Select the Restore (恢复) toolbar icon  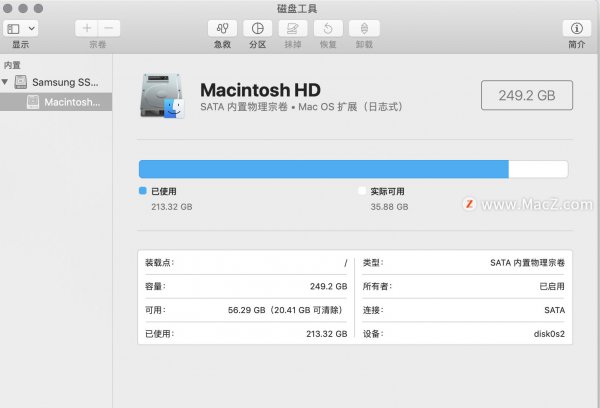[x=326, y=30]
